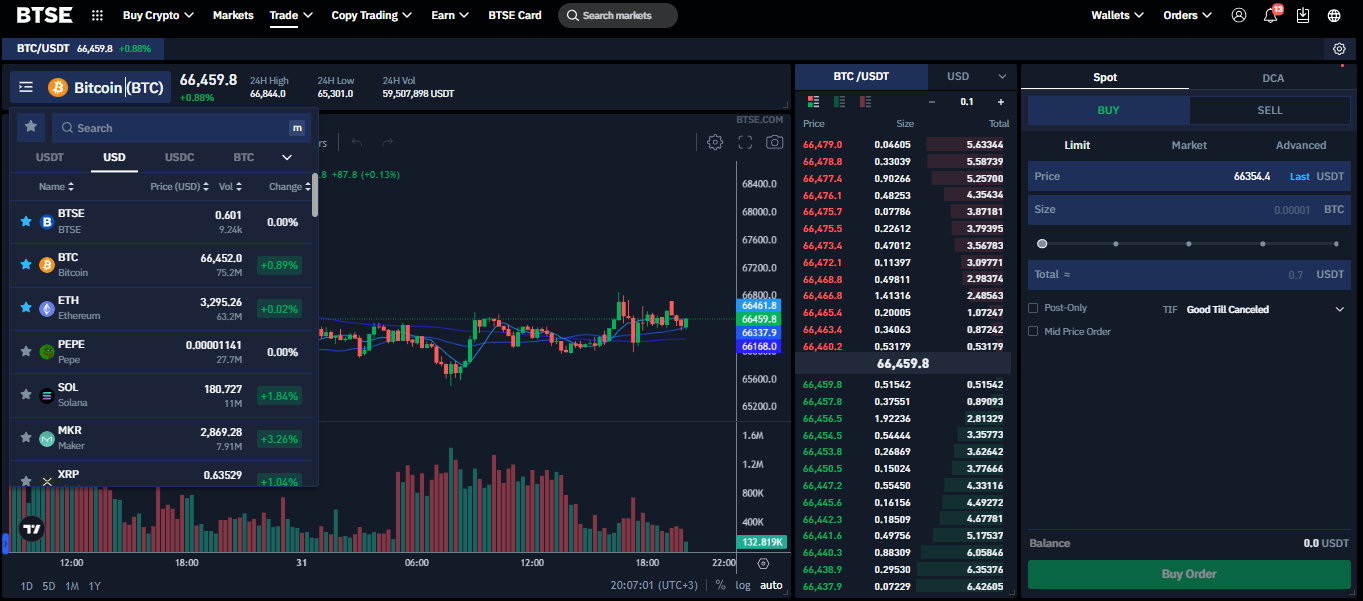Open the TIF Good Till Canceled dropdown
Image resolution: width=1363 pixels, height=601 pixels.
pyautogui.click(x=1267, y=309)
